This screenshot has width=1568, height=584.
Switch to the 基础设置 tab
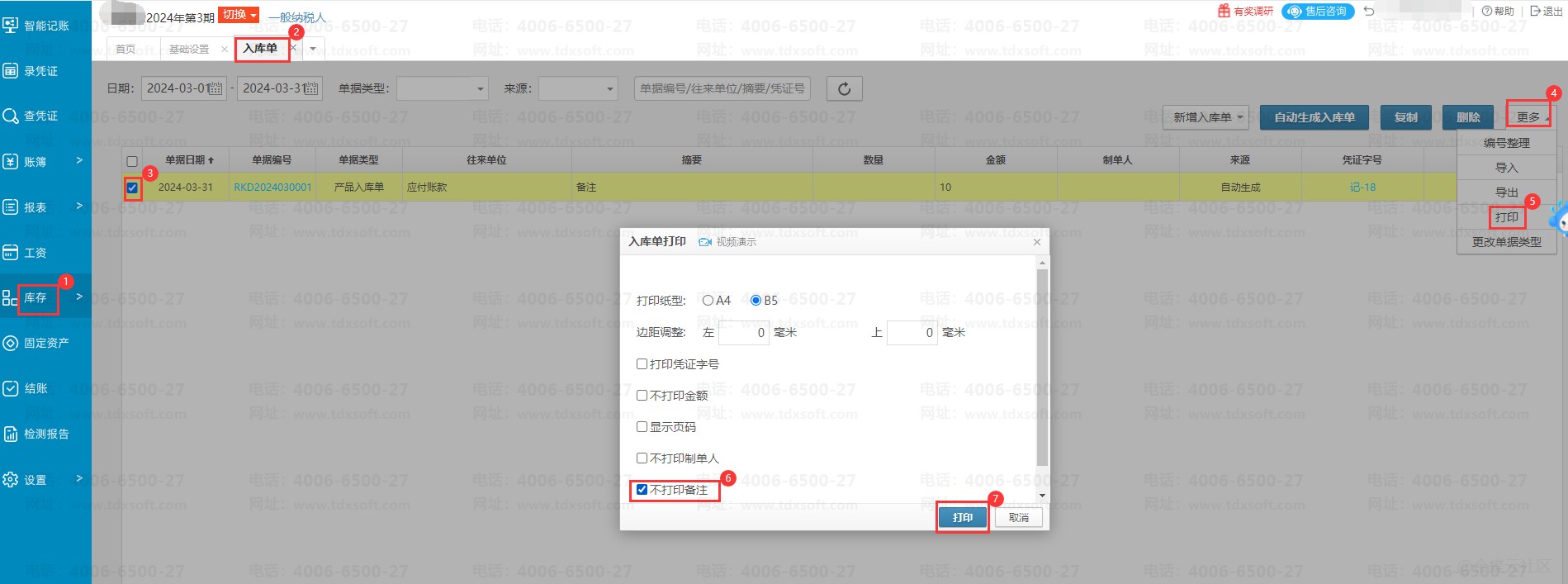(x=189, y=50)
